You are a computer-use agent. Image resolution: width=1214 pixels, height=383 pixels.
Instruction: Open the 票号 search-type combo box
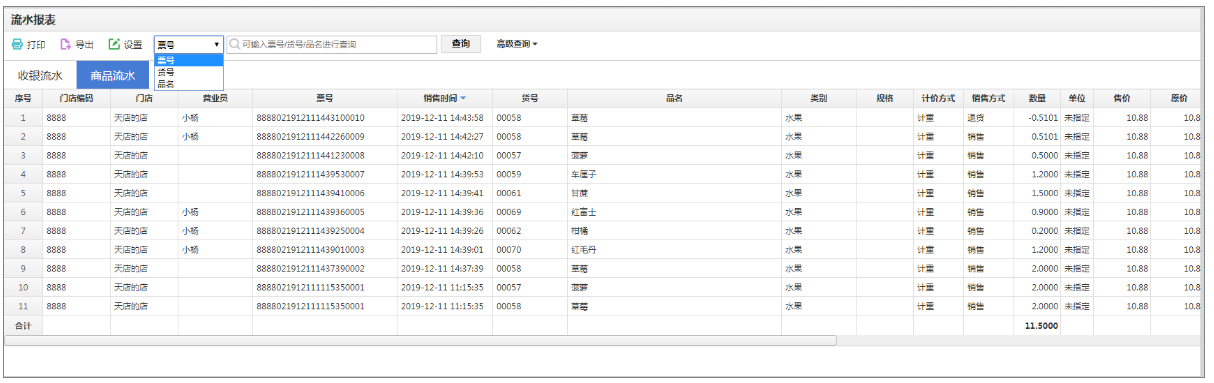click(189, 45)
